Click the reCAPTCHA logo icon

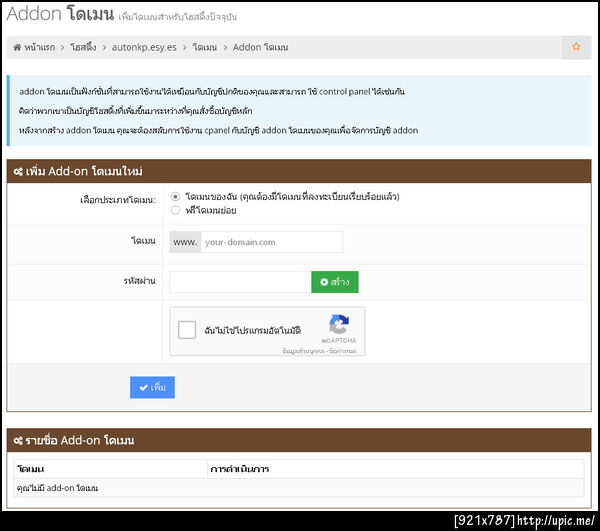point(339,324)
